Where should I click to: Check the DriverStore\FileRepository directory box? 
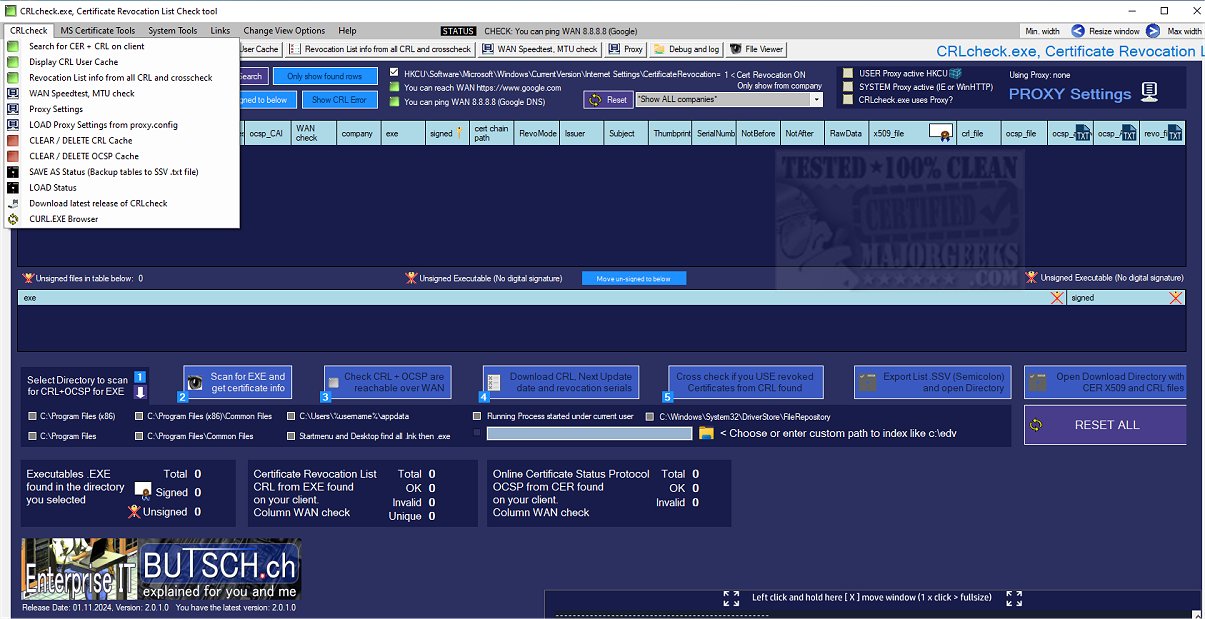[650, 416]
